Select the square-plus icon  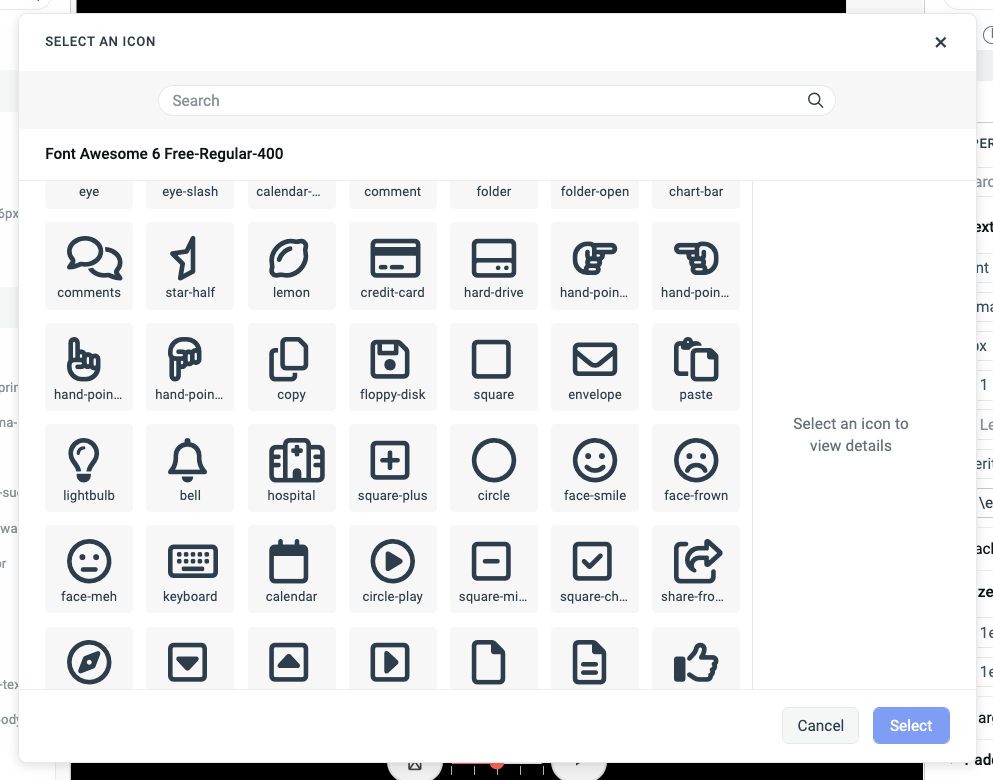click(393, 469)
